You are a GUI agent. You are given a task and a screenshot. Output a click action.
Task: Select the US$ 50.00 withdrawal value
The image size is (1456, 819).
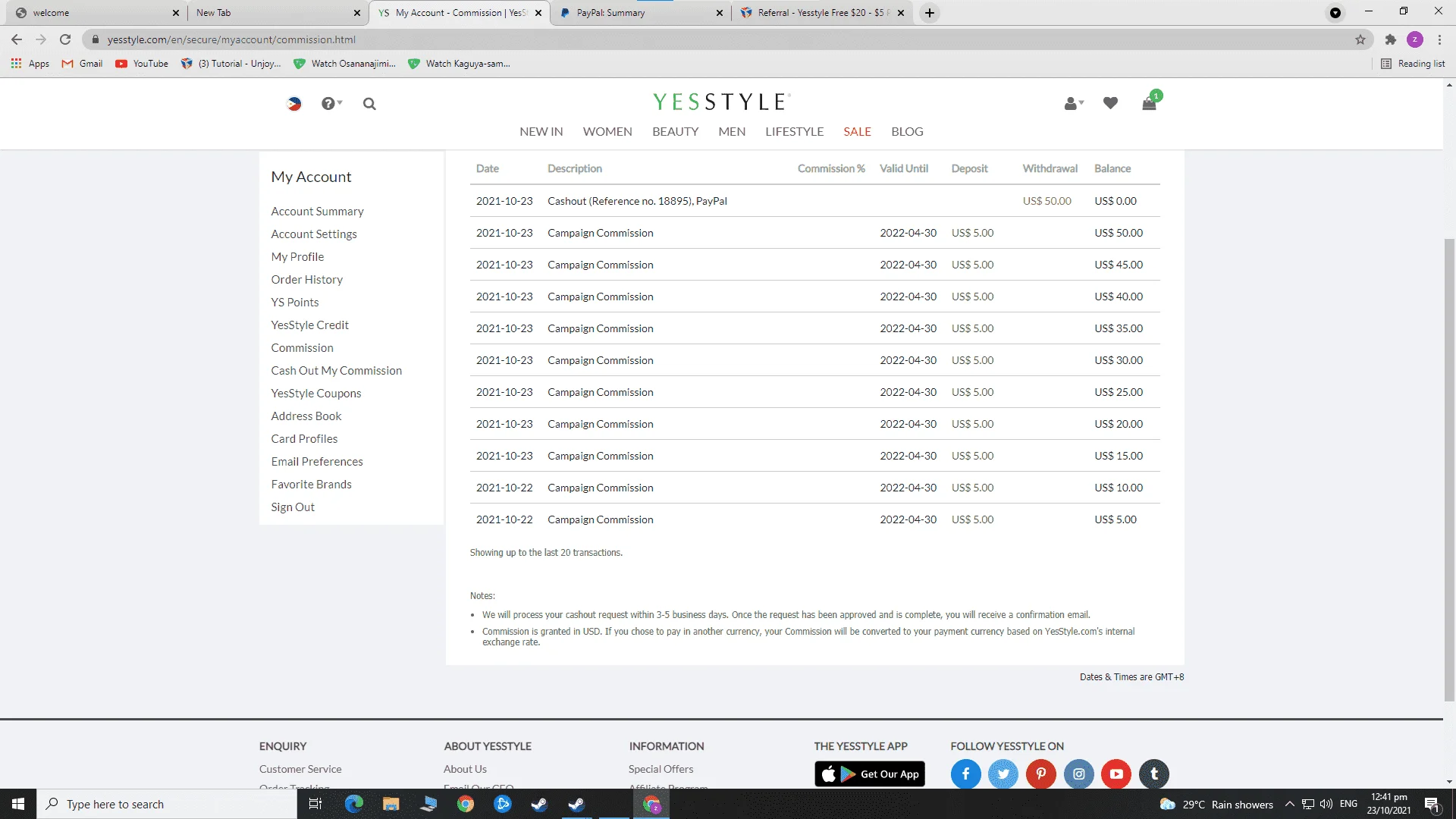coord(1046,201)
